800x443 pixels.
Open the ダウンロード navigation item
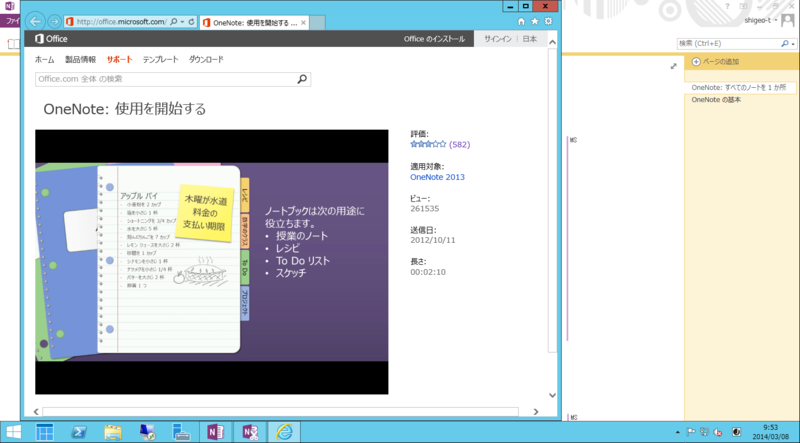pos(206,60)
